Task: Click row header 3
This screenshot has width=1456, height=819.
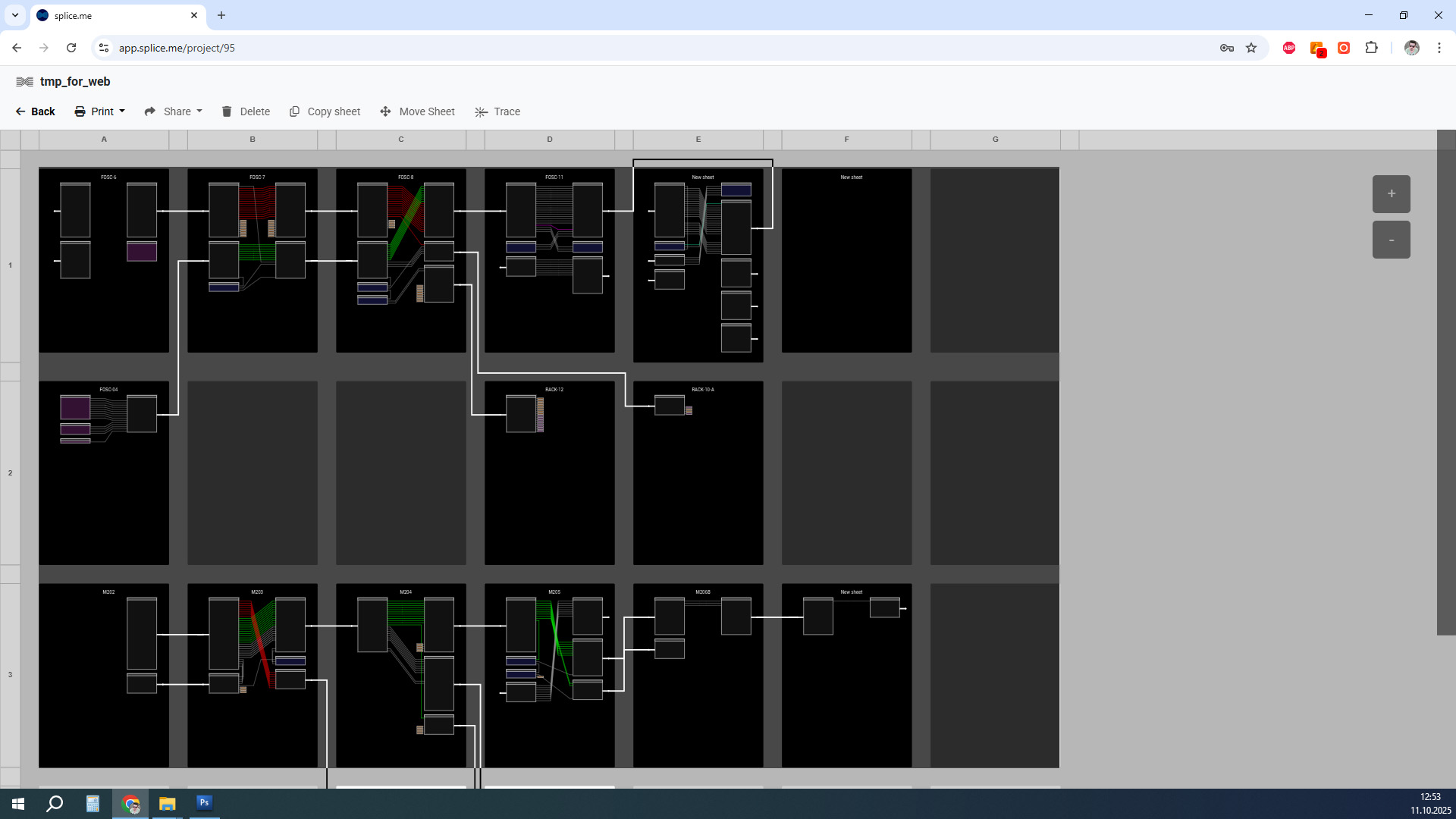Action: coord(10,675)
